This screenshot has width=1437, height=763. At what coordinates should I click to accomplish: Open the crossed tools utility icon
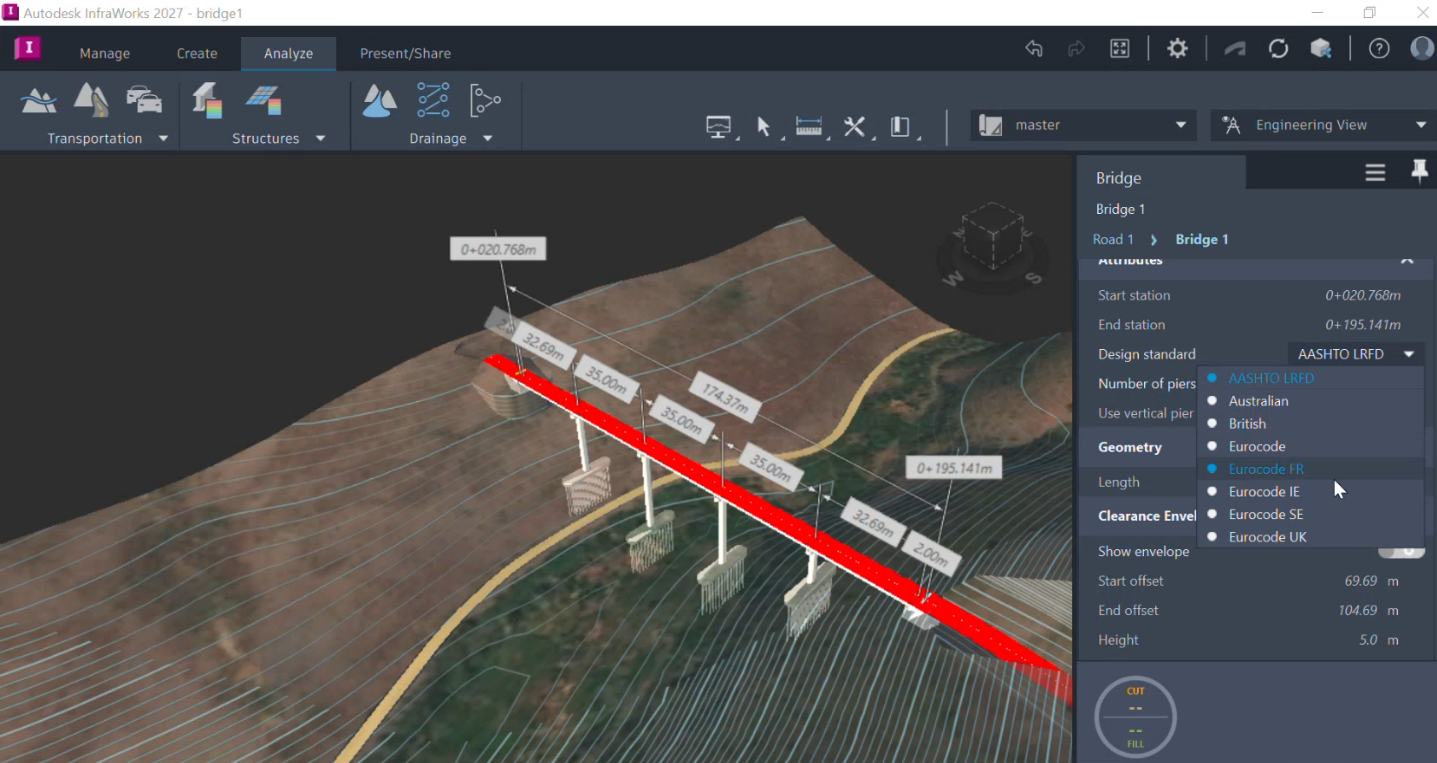[854, 127]
